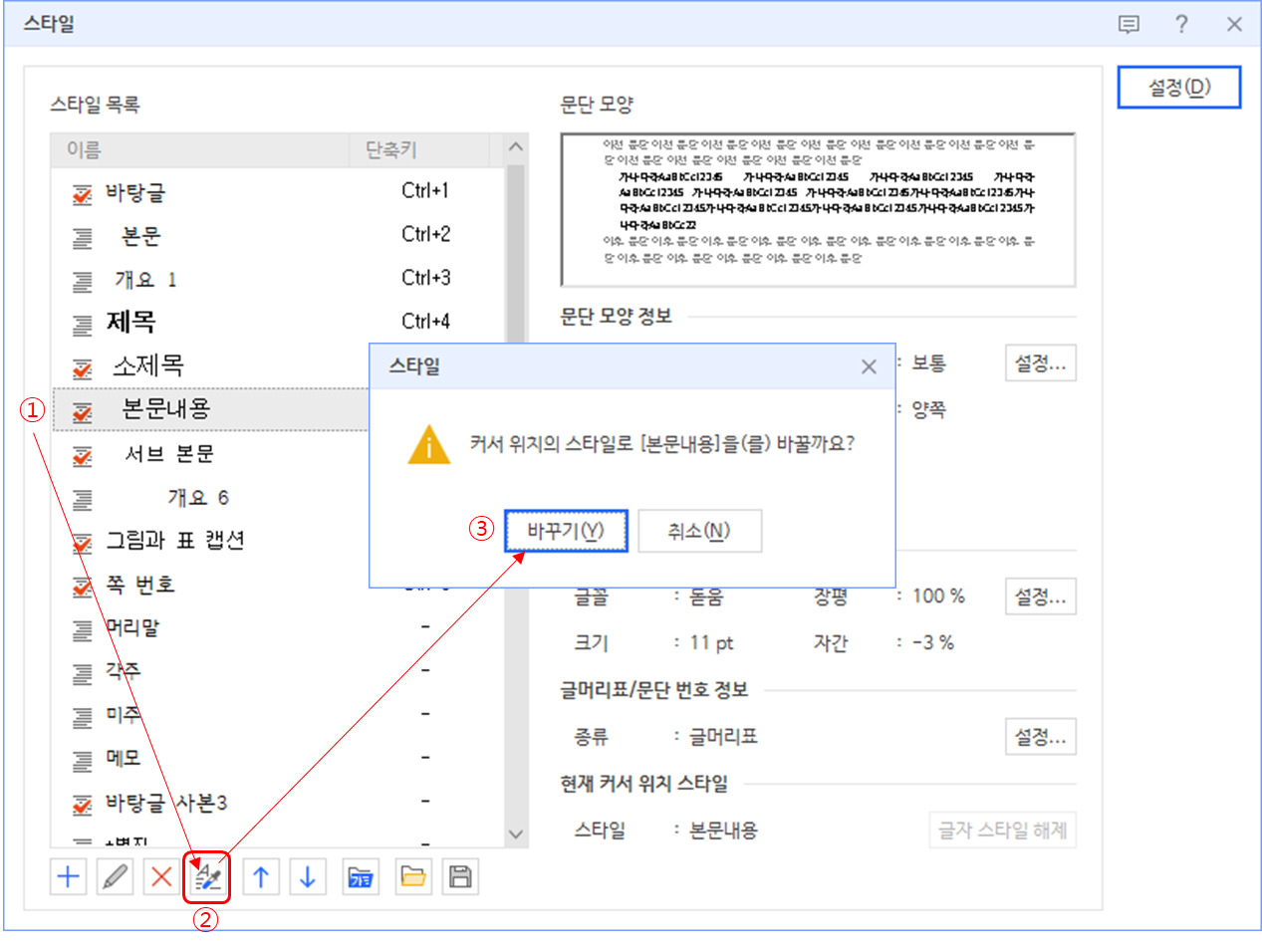Open dialog help via the question mark icon
Viewport: 1262px width, 952px height.
(x=1181, y=24)
